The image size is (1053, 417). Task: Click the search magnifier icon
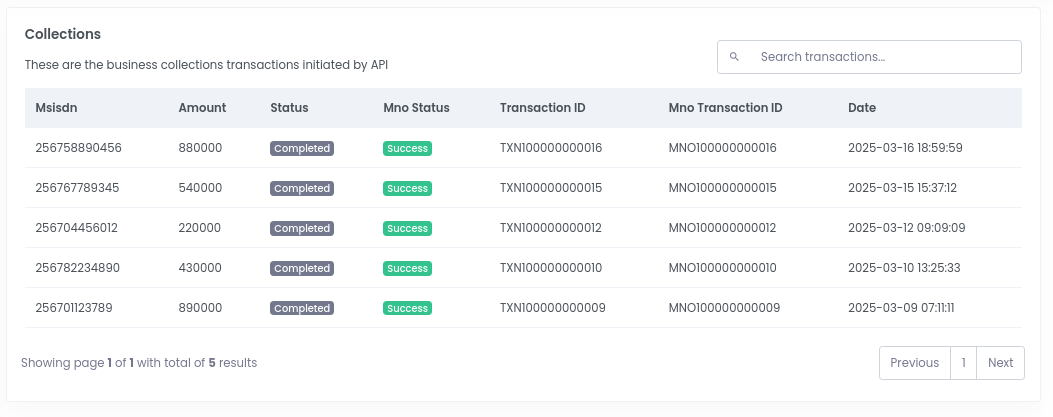pyautogui.click(x=734, y=57)
